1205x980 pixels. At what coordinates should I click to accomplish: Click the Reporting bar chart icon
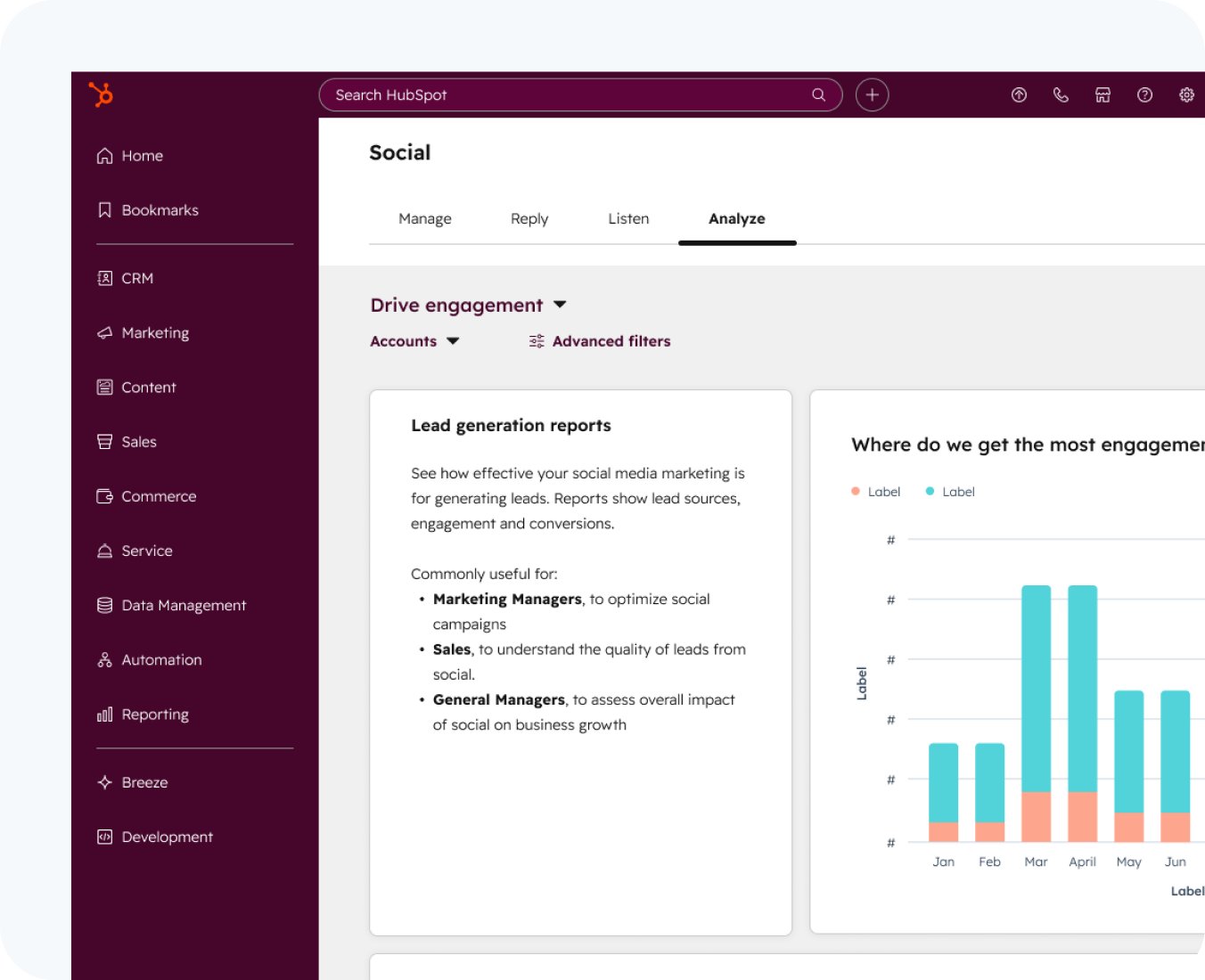coord(105,715)
